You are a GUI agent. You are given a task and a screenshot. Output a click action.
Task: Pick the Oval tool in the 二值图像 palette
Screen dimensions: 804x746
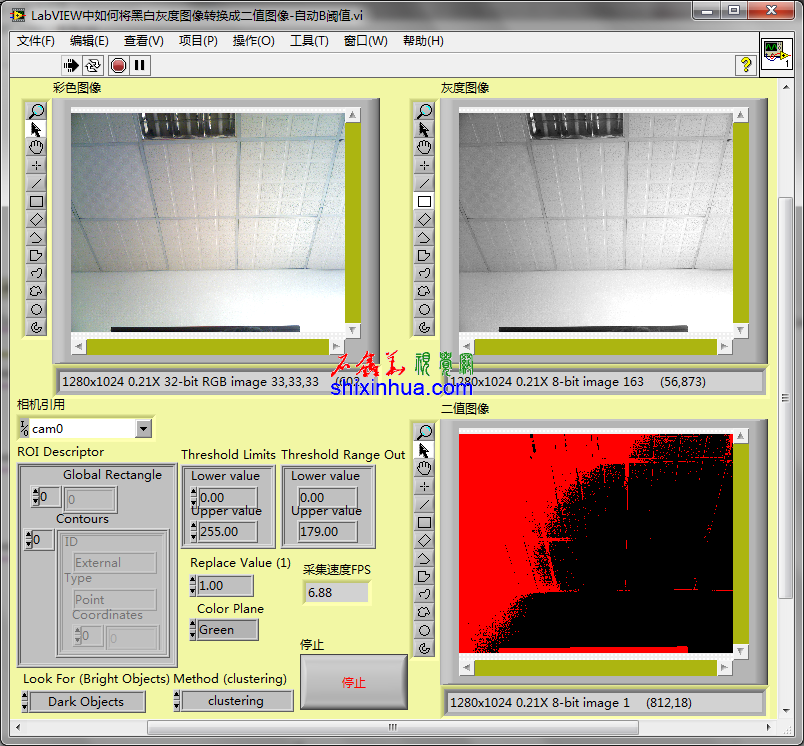click(x=424, y=630)
